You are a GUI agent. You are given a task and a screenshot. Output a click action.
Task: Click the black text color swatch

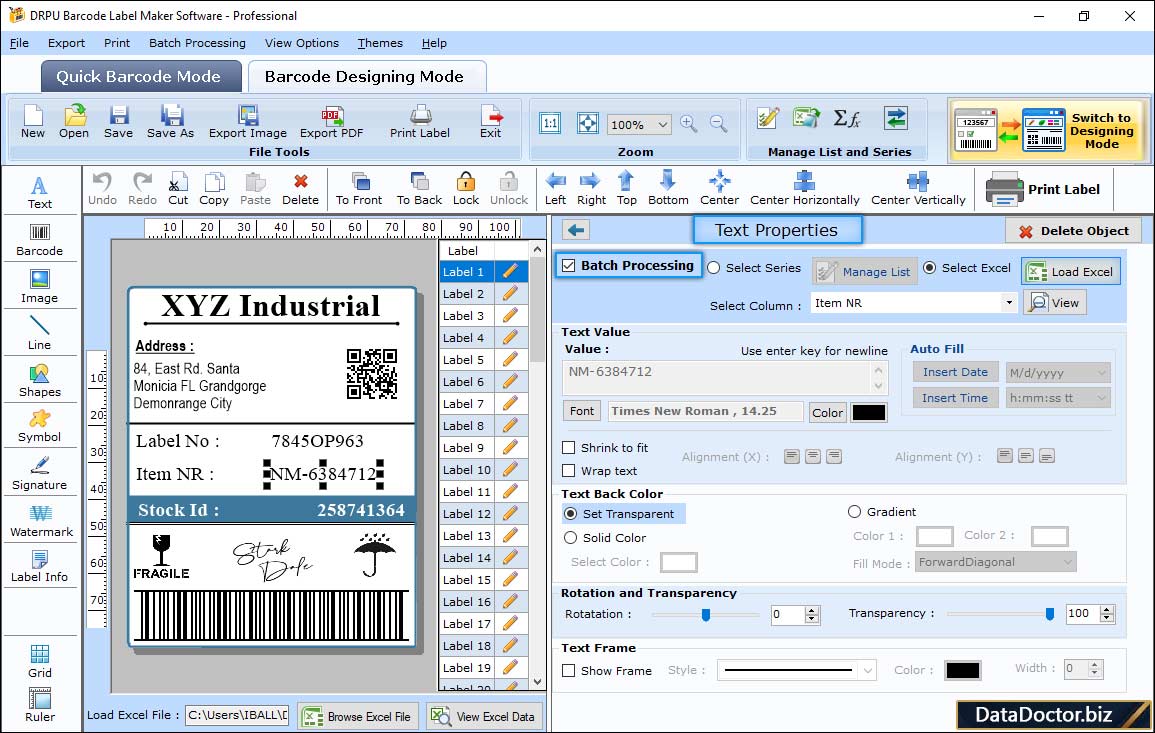click(868, 413)
